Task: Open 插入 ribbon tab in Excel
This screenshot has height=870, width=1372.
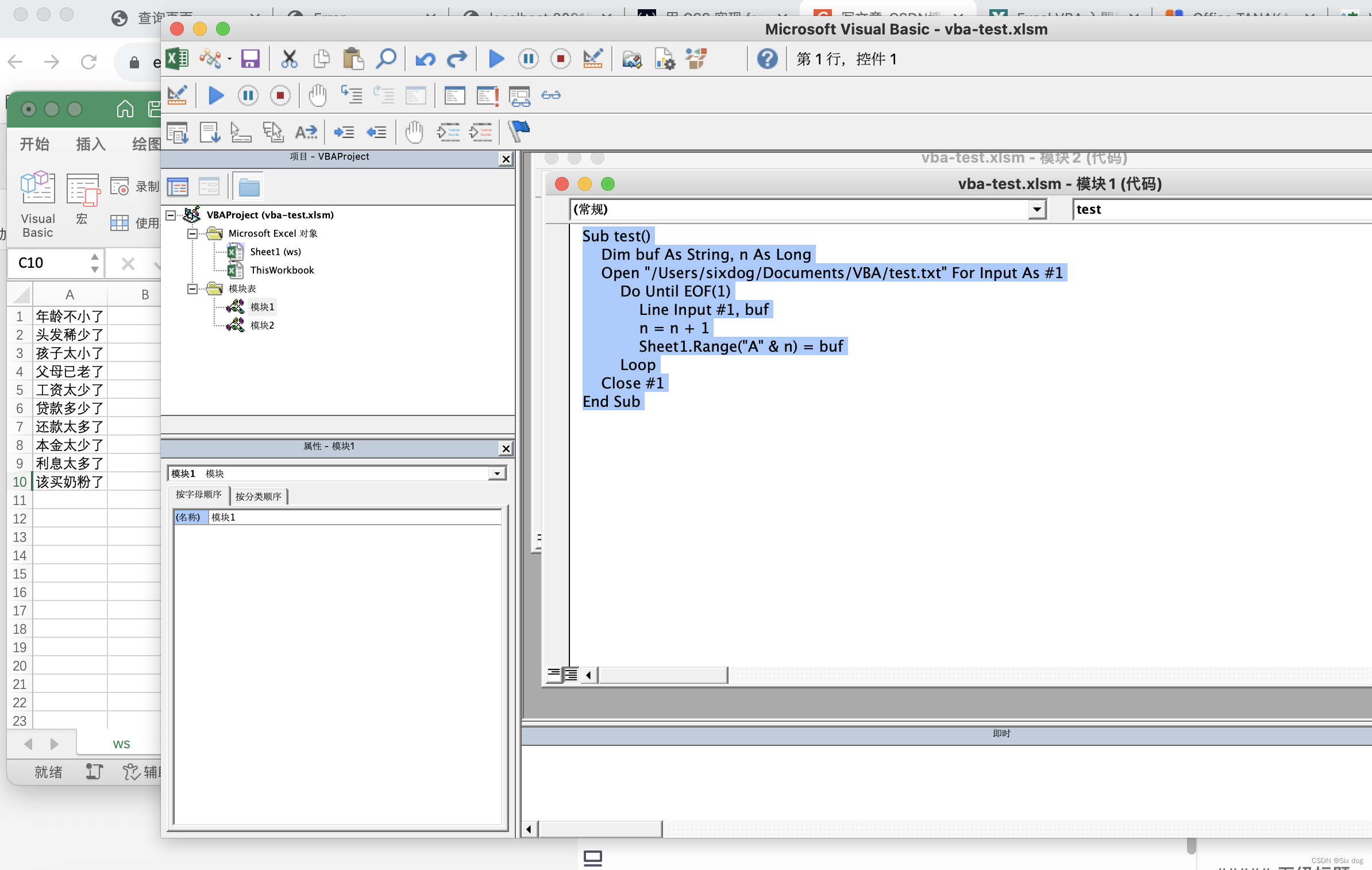Action: tap(91, 144)
